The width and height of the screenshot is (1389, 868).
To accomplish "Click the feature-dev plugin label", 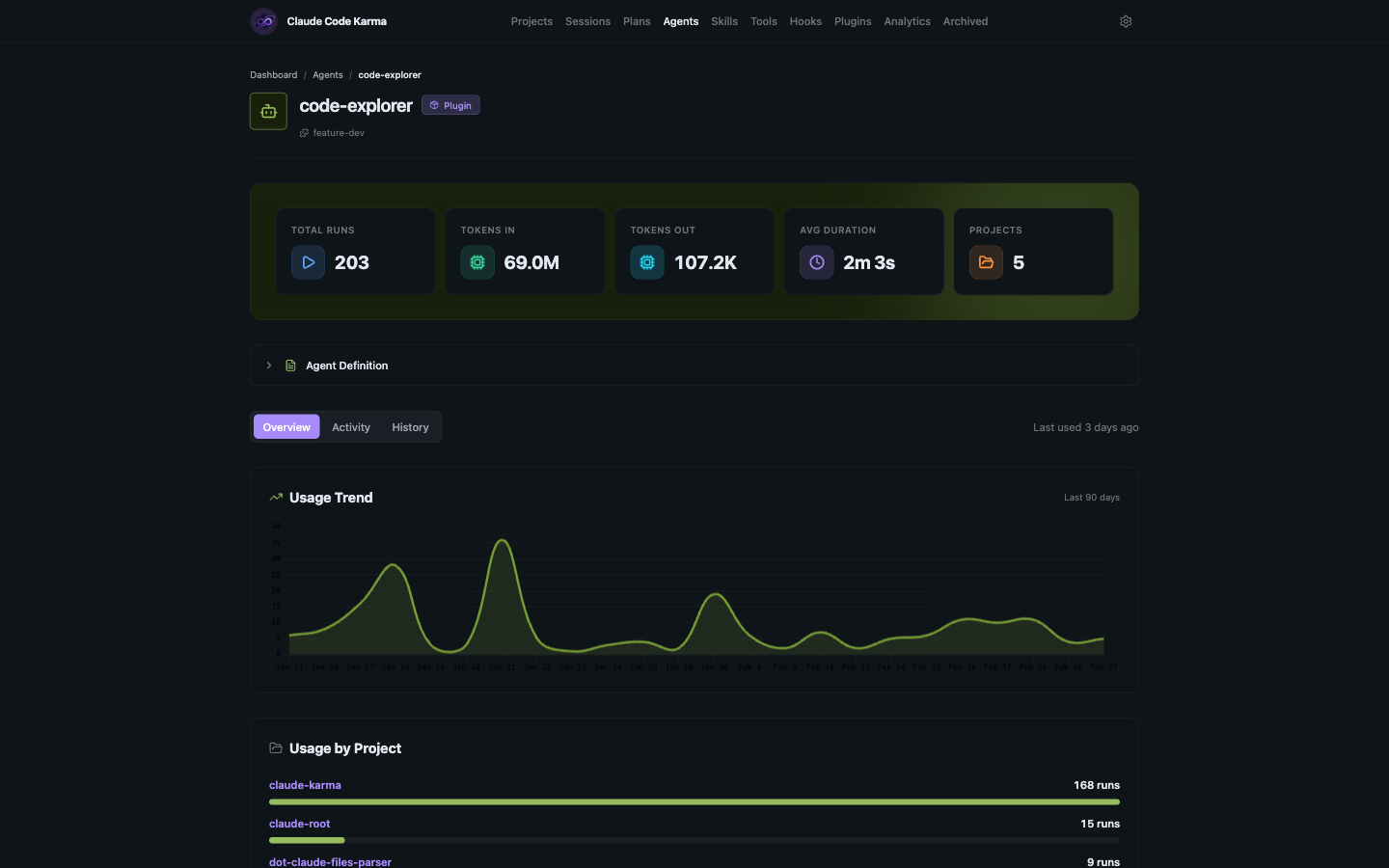I will (339, 133).
